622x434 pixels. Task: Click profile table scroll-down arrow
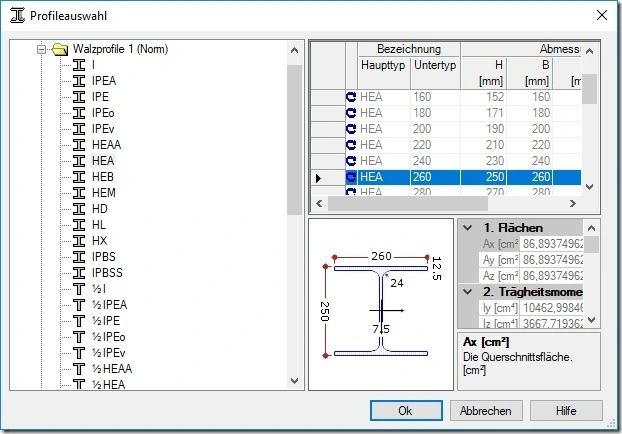point(589,187)
